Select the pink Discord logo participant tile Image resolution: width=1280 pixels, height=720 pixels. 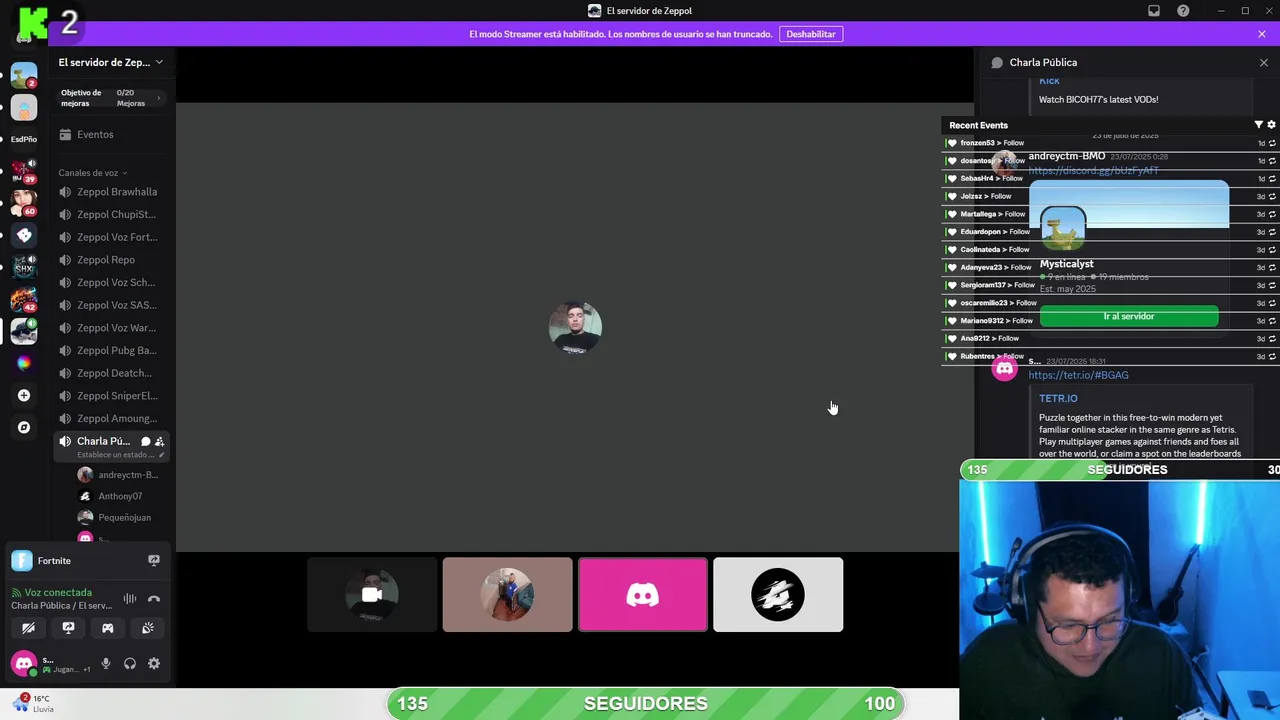pos(643,595)
